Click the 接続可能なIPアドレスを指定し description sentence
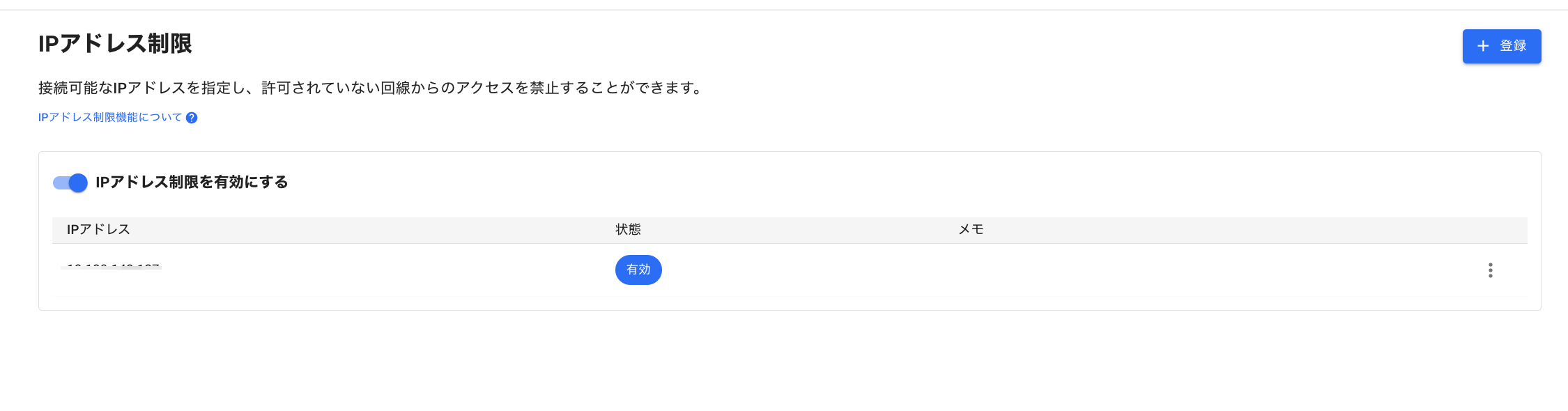The image size is (1568, 411). pos(369,88)
